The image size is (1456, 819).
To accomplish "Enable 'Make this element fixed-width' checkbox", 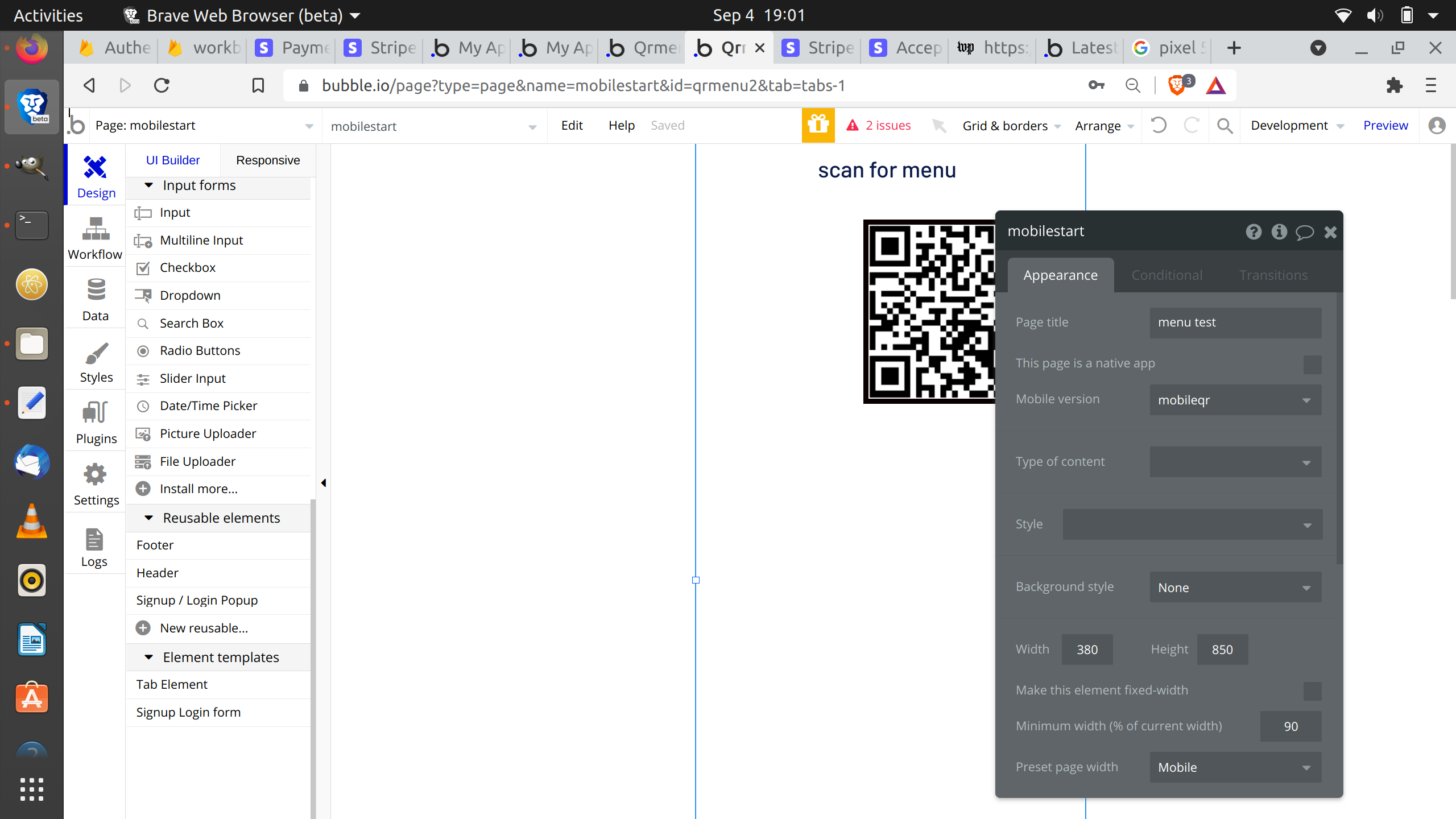I will tap(1312, 690).
